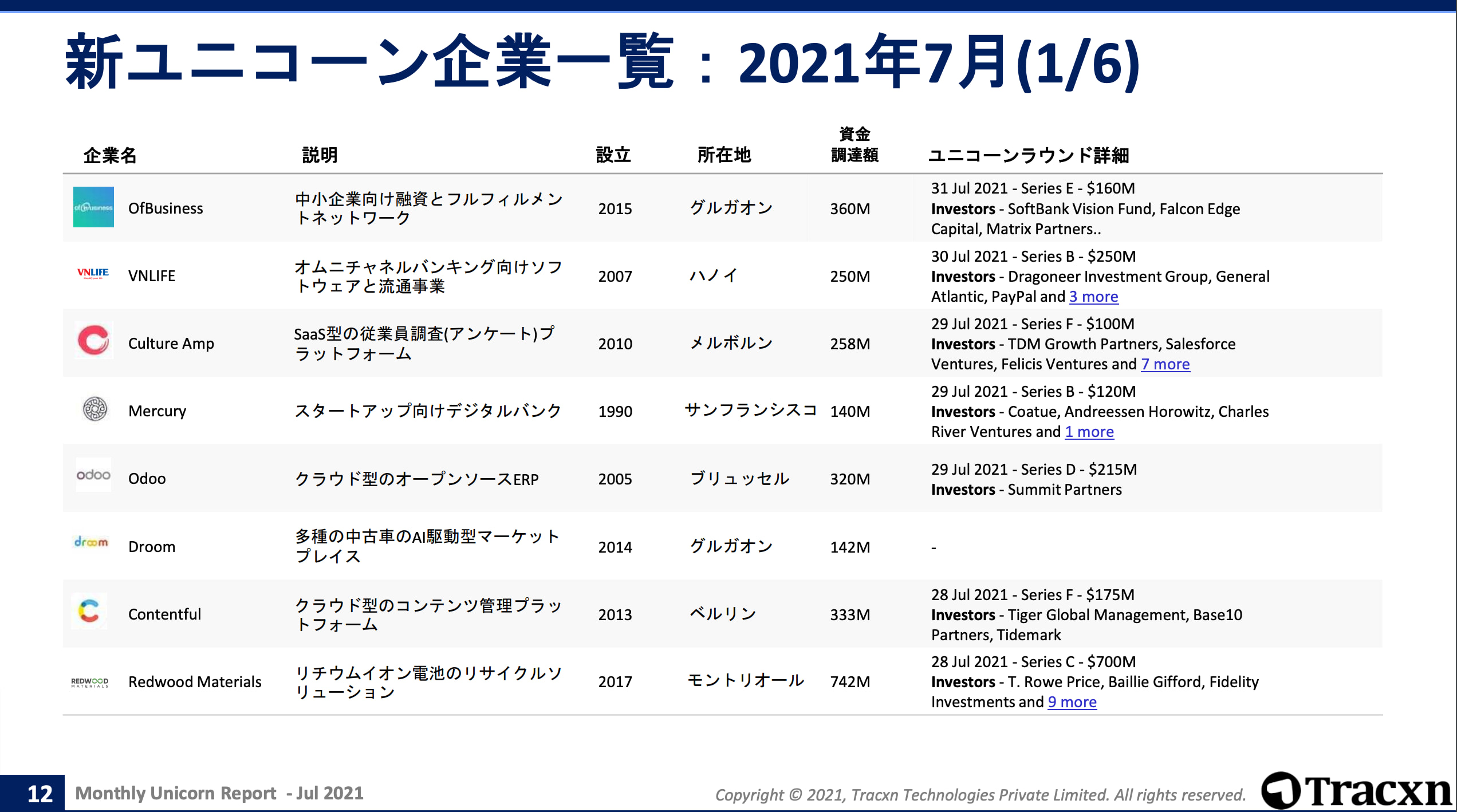Click the '29 Jul 2021 - Series F - $100M' line
The height and width of the screenshot is (812, 1457).
(x=1033, y=324)
